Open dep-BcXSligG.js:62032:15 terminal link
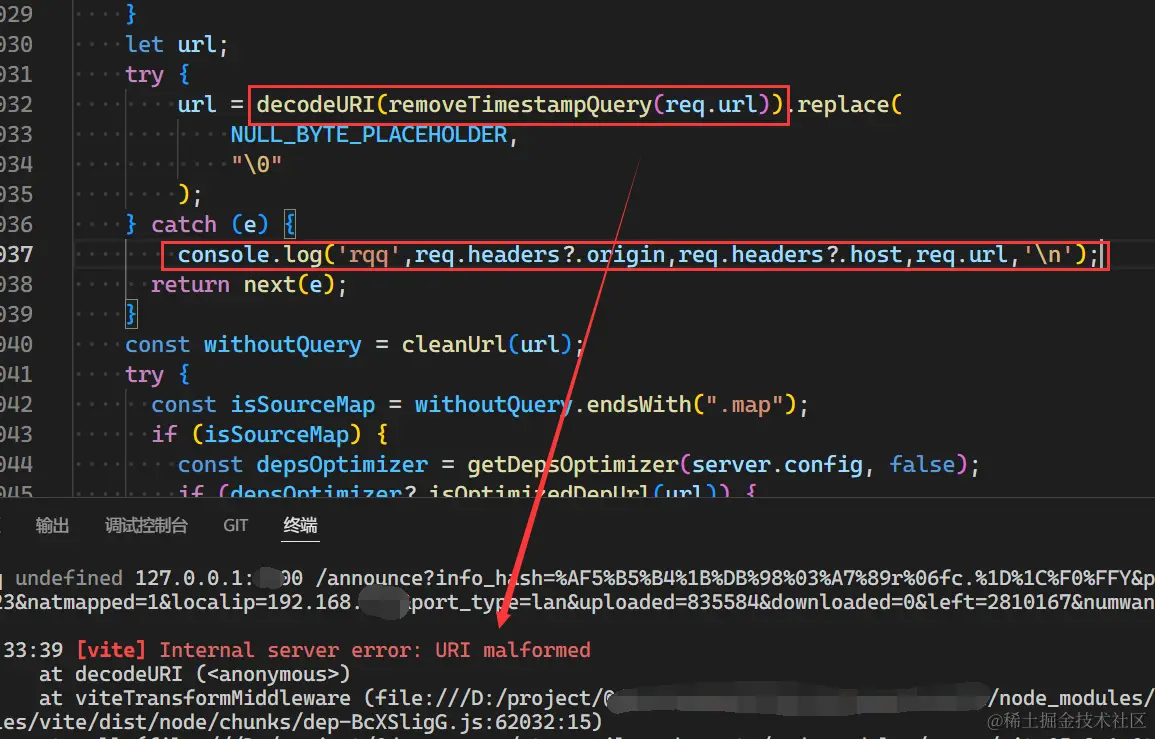This screenshot has width=1155, height=739. click(442, 722)
